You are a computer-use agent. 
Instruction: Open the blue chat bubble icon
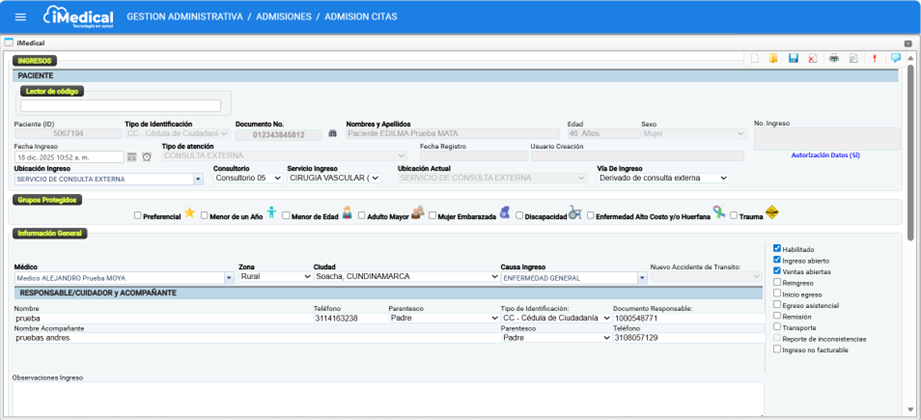(895, 59)
